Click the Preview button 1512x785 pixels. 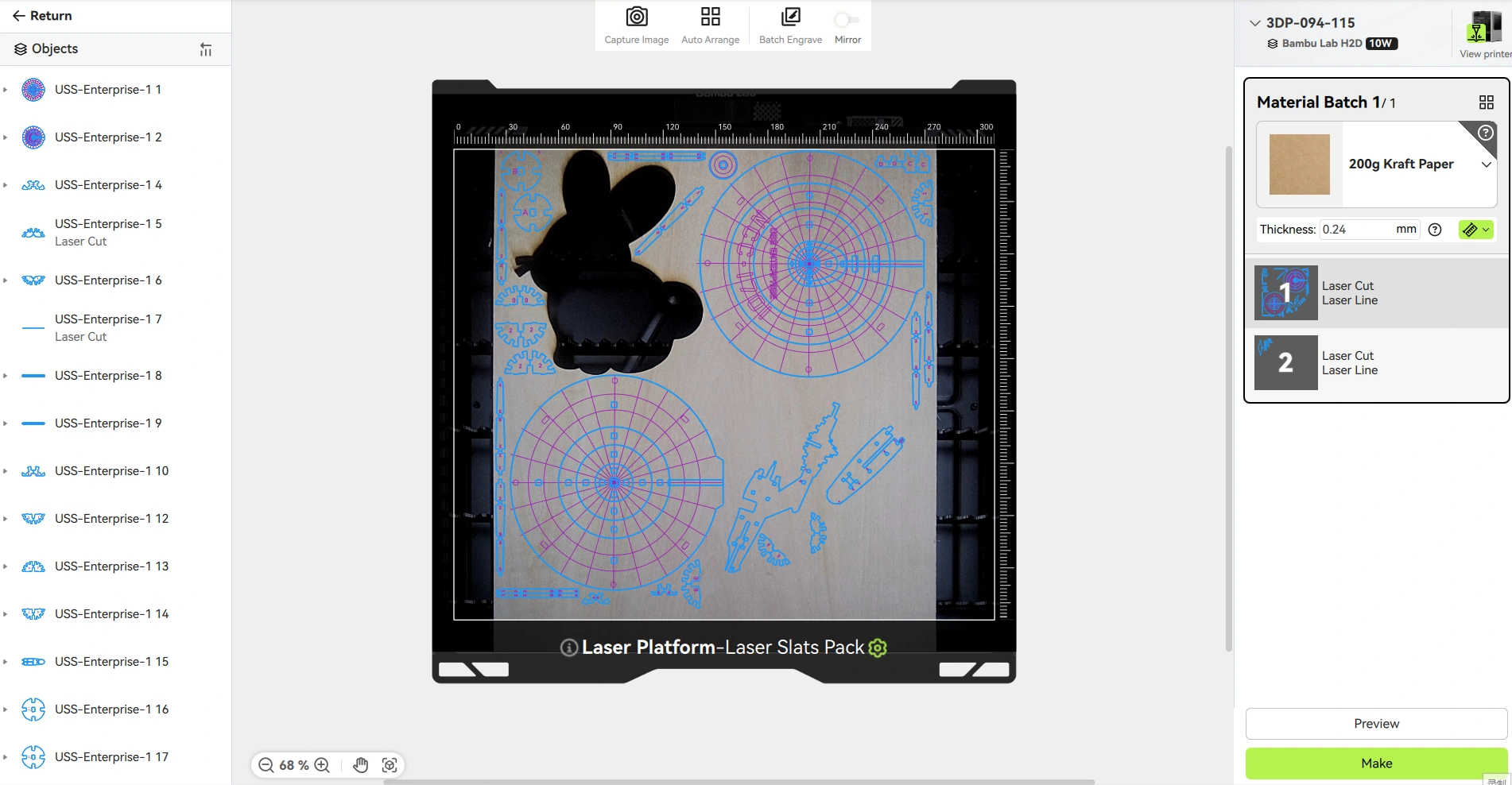[1376, 724]
